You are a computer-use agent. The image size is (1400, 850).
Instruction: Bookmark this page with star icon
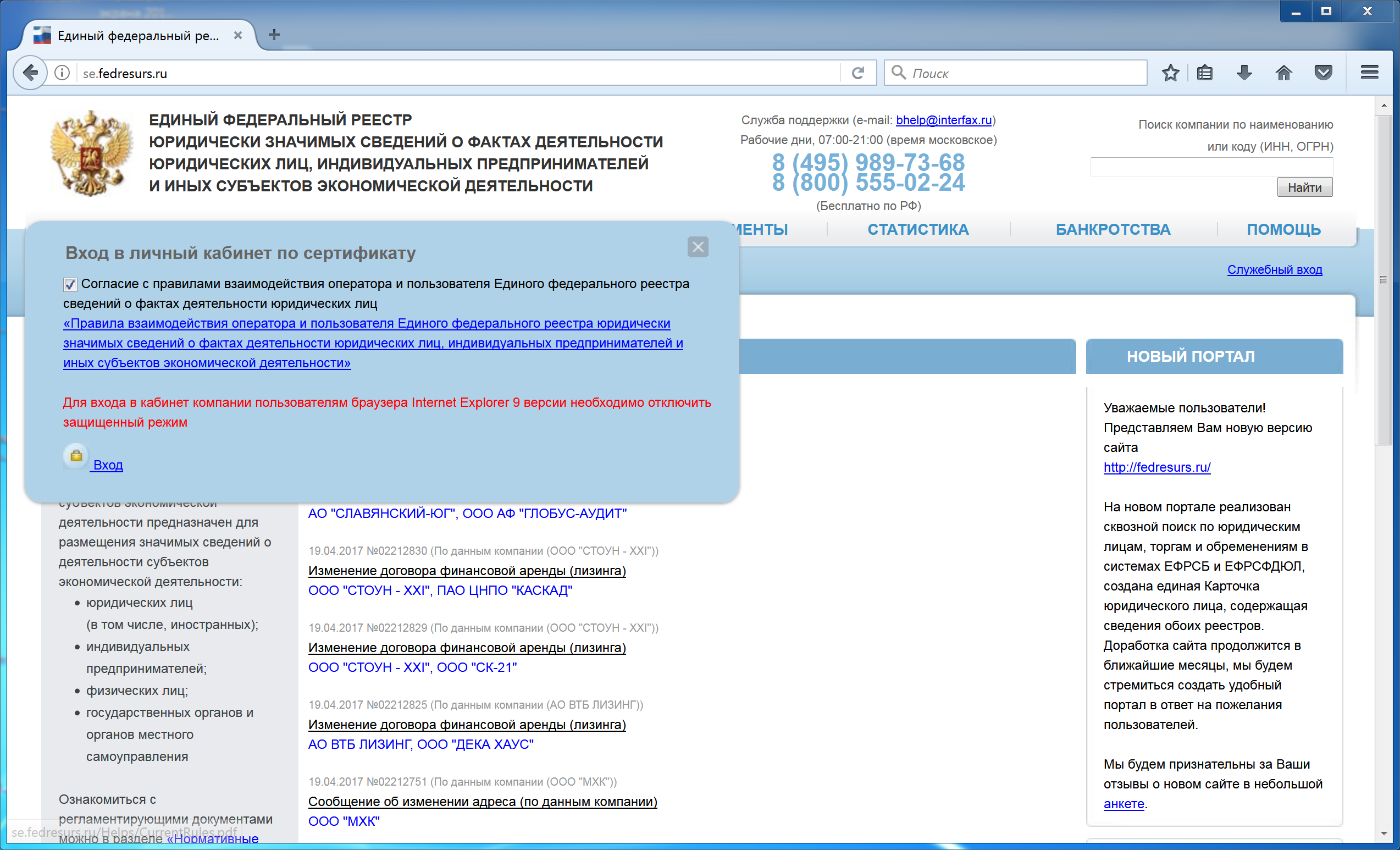click(x=1170, y=73)
